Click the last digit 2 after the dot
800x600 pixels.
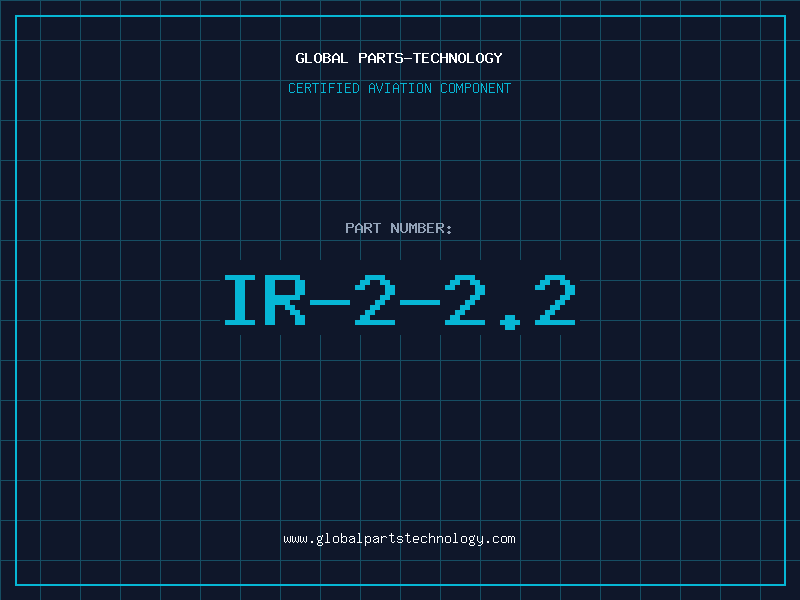click(x=555, y=300)
